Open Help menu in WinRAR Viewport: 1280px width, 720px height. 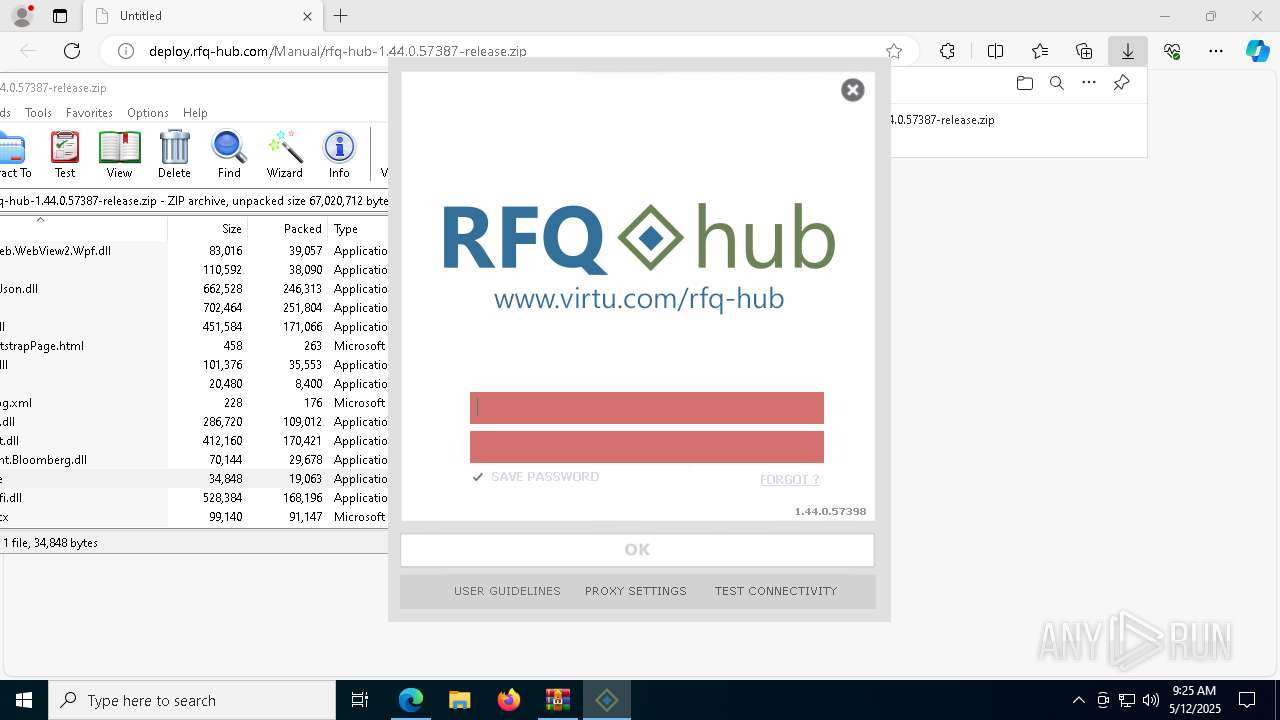coord(195,113)
